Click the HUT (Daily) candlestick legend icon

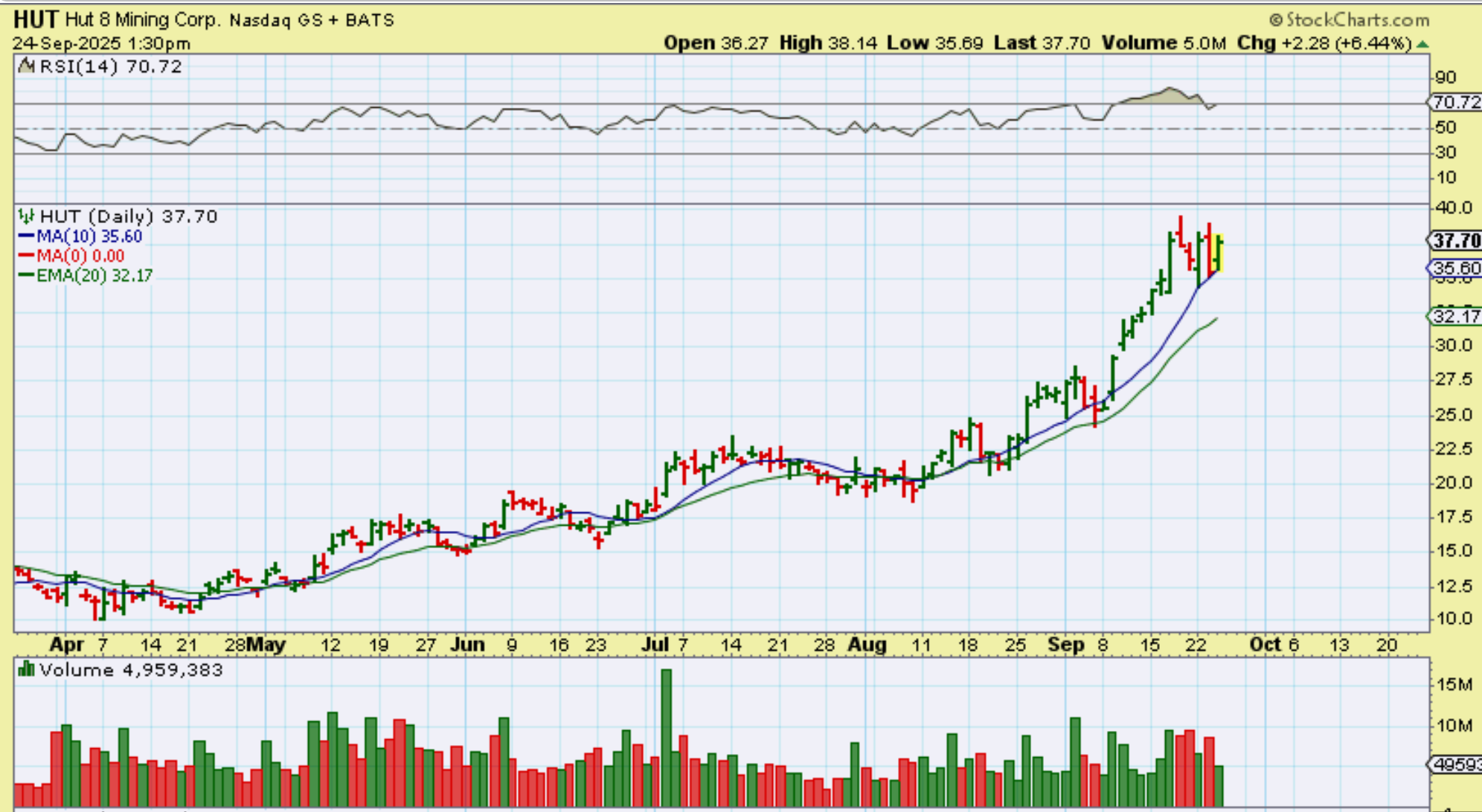click(x=27, y=216)
